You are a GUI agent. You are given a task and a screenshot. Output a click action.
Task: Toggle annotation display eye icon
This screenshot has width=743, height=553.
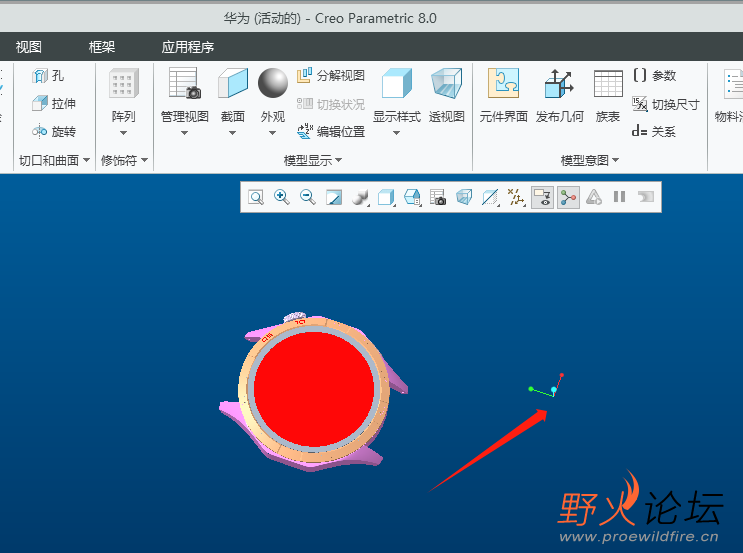pyautogui.click(x=543, y=197)
